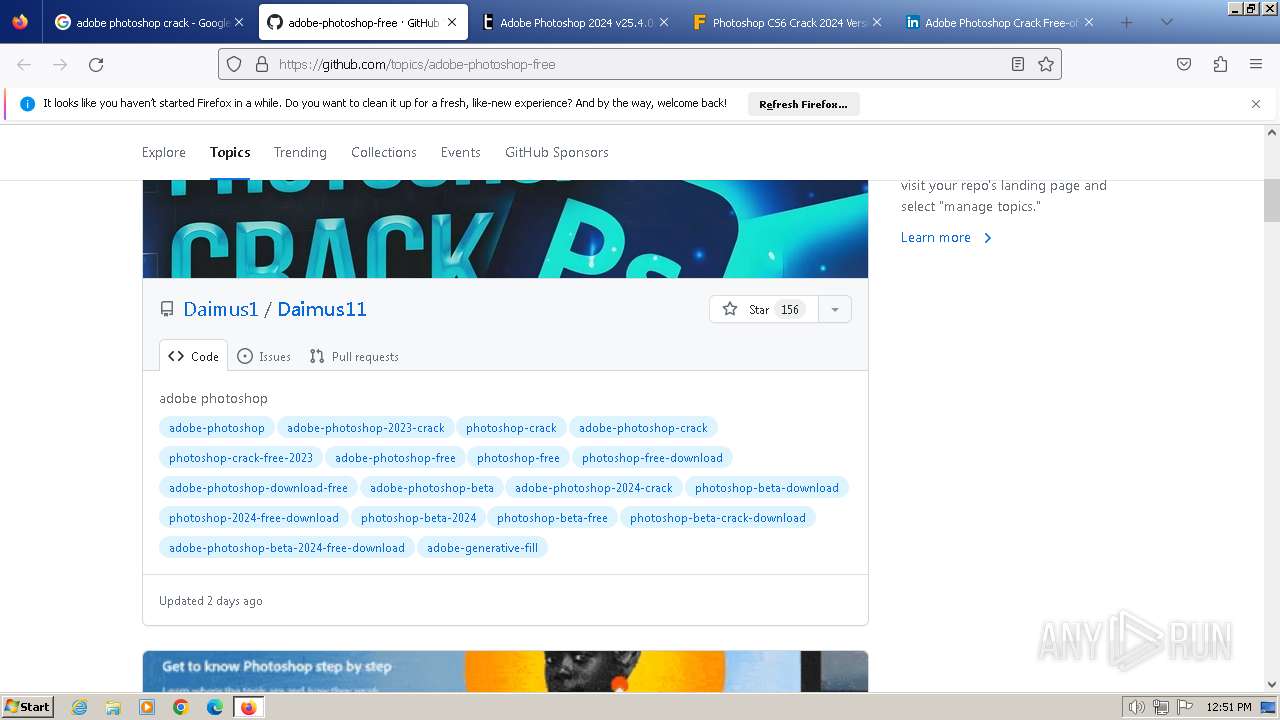Bookmark this page with the star icon
Viewport: 1280px width, 720px height.
point(1046,64)
